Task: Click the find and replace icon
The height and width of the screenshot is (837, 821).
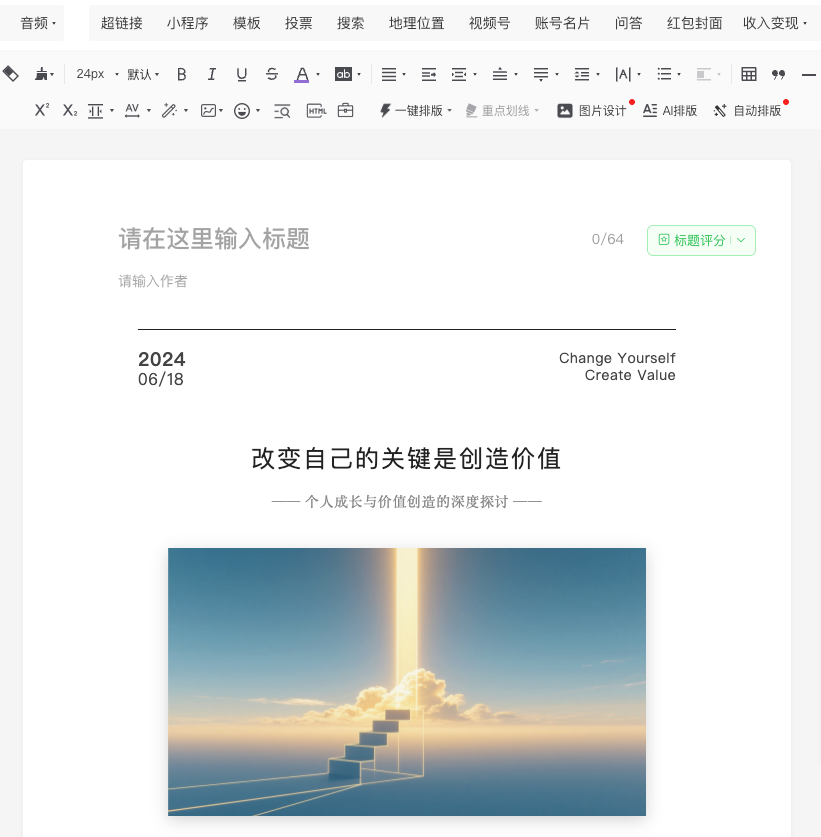Action: [282, 110]
